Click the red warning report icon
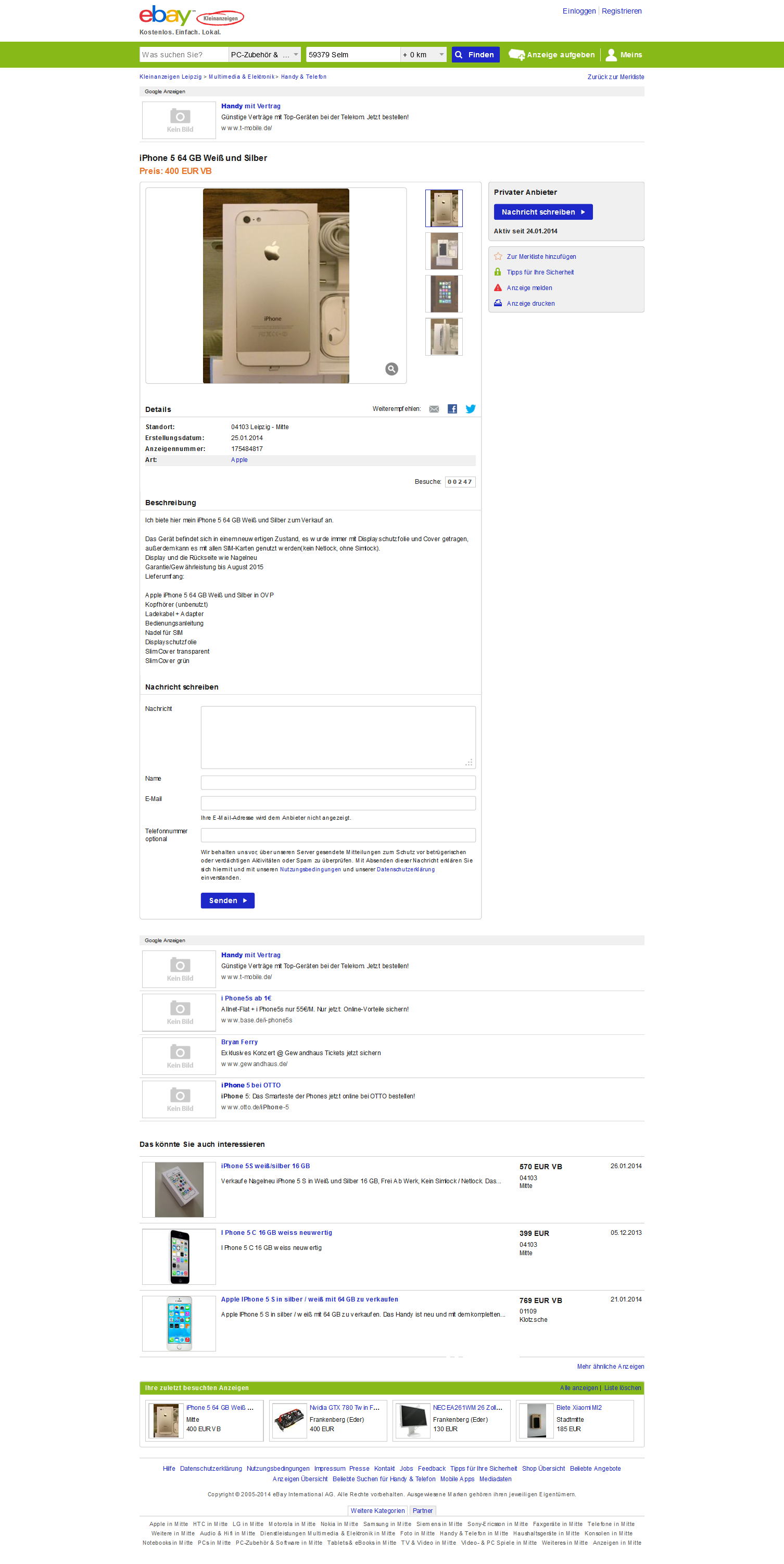 coord(498,288)
